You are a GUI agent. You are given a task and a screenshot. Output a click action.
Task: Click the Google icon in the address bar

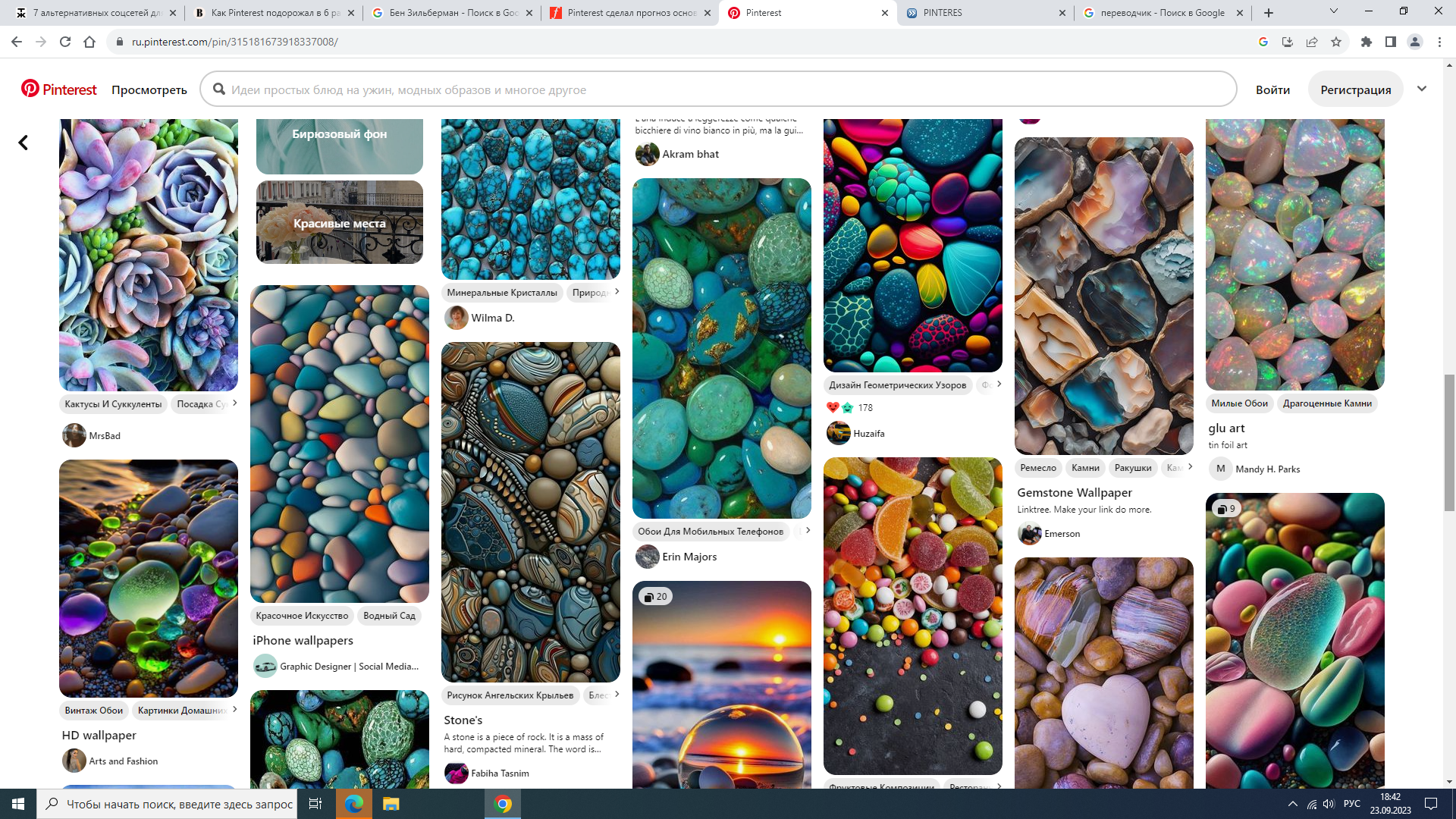point(1263,42)
